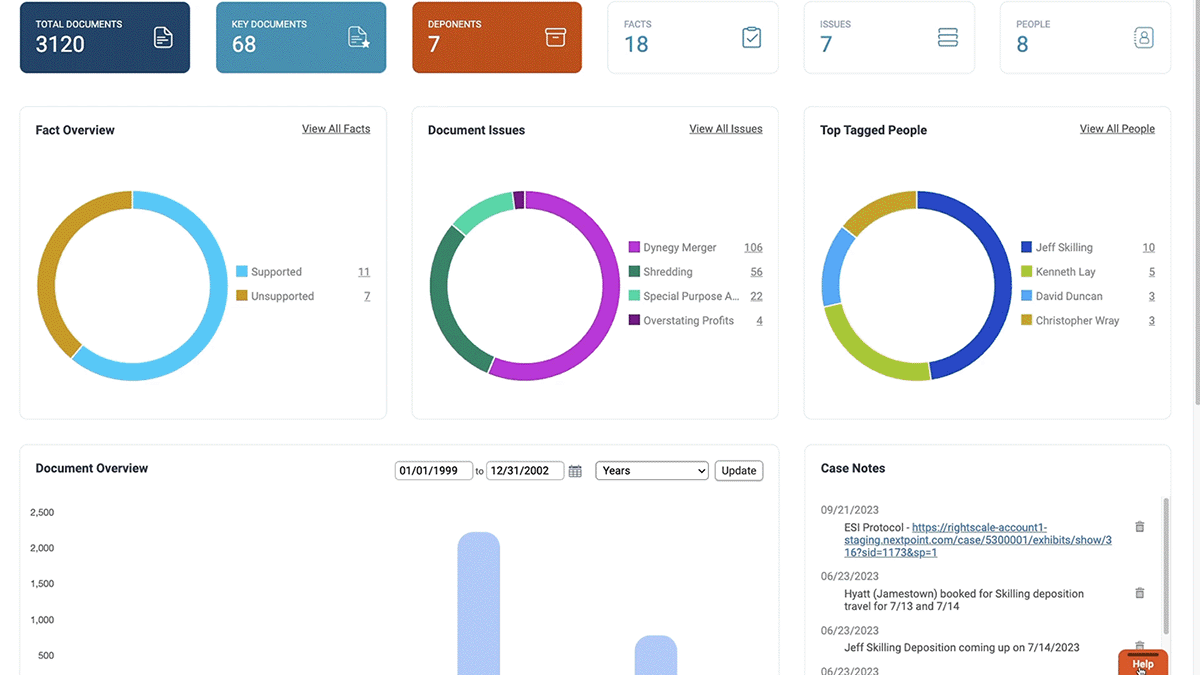Expand the Years interval dropdown
The image size is (1200, 675).
(x=651, y=471)
